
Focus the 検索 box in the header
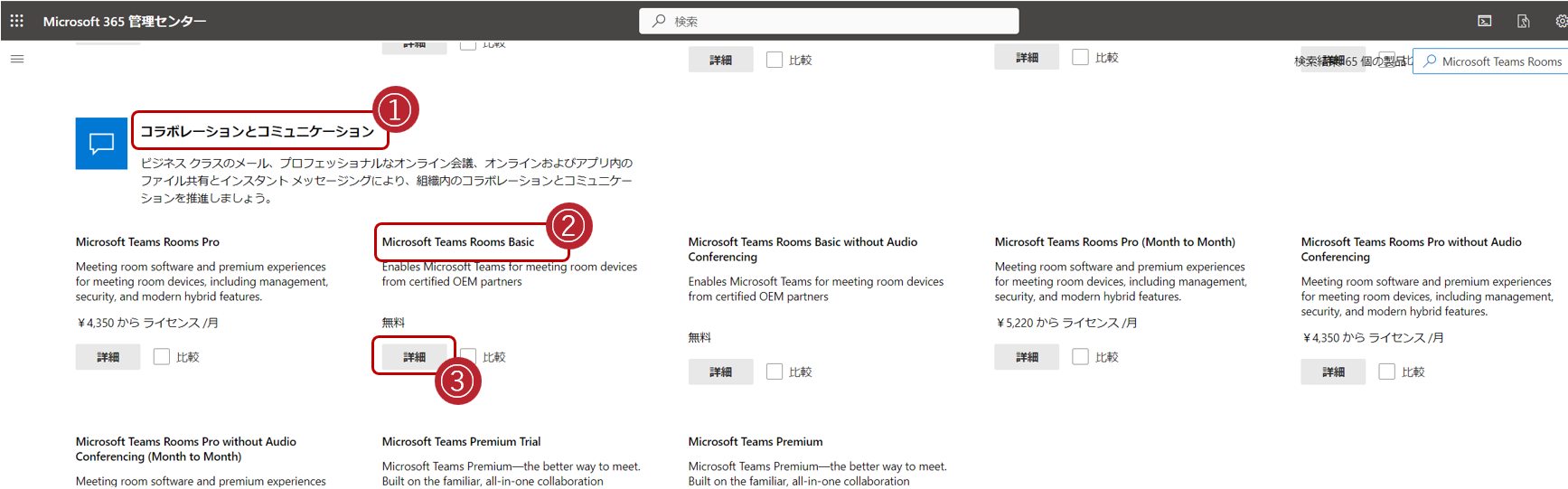coord(829,21)
